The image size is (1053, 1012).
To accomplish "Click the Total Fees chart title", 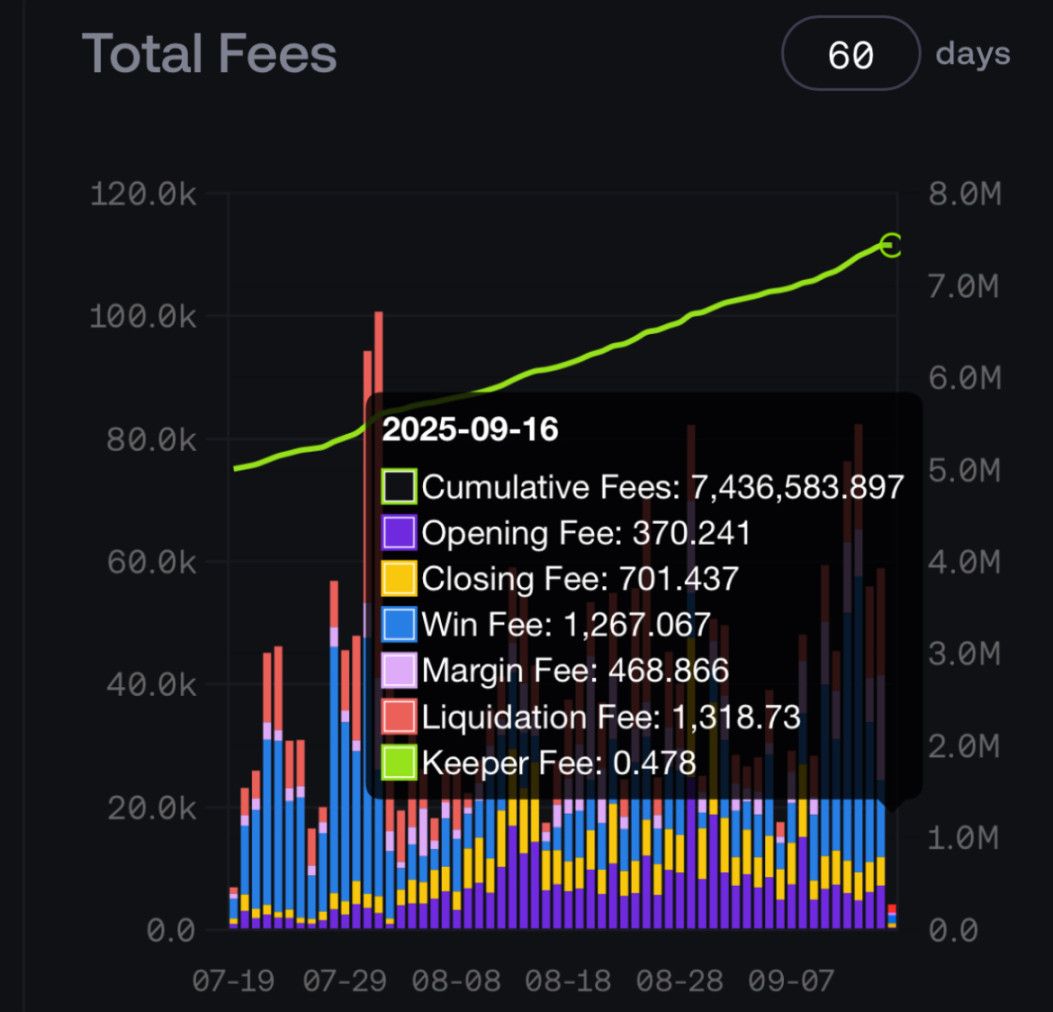I will coord(209,54).
